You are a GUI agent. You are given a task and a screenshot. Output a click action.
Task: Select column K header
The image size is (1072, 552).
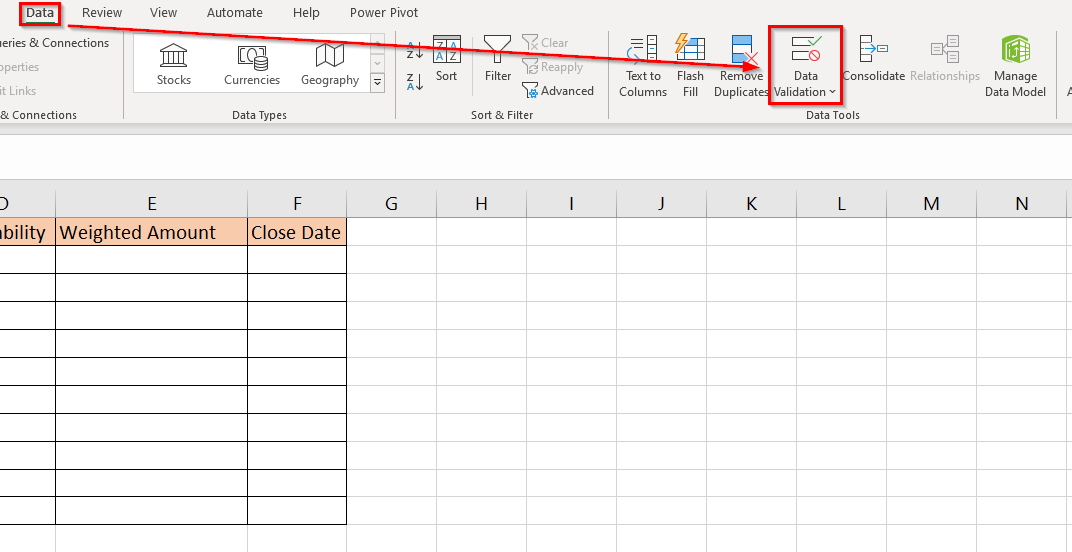[x=751, y=203]
